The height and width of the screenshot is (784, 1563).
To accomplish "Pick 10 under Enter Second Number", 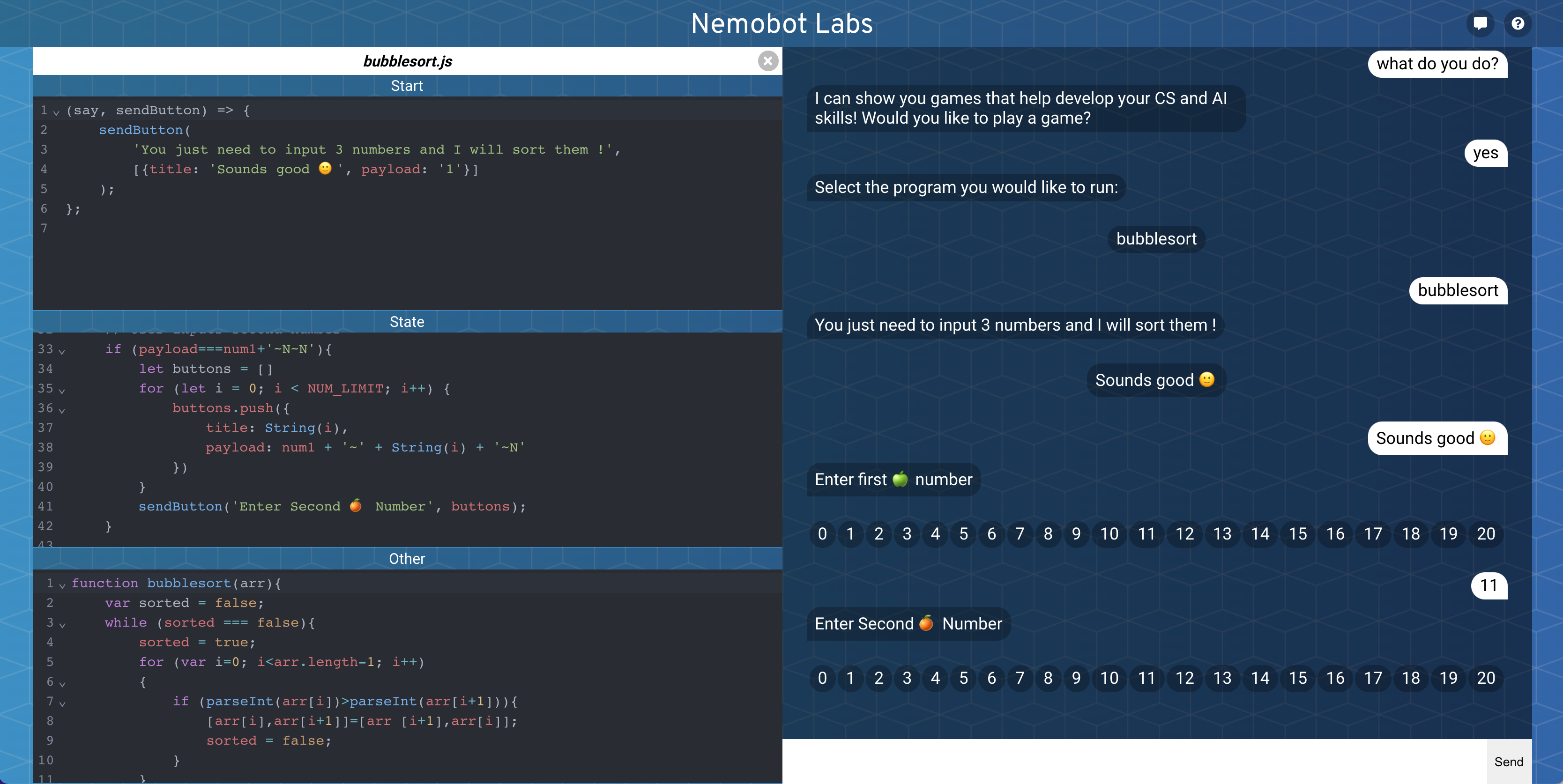I will (1109, 678).
